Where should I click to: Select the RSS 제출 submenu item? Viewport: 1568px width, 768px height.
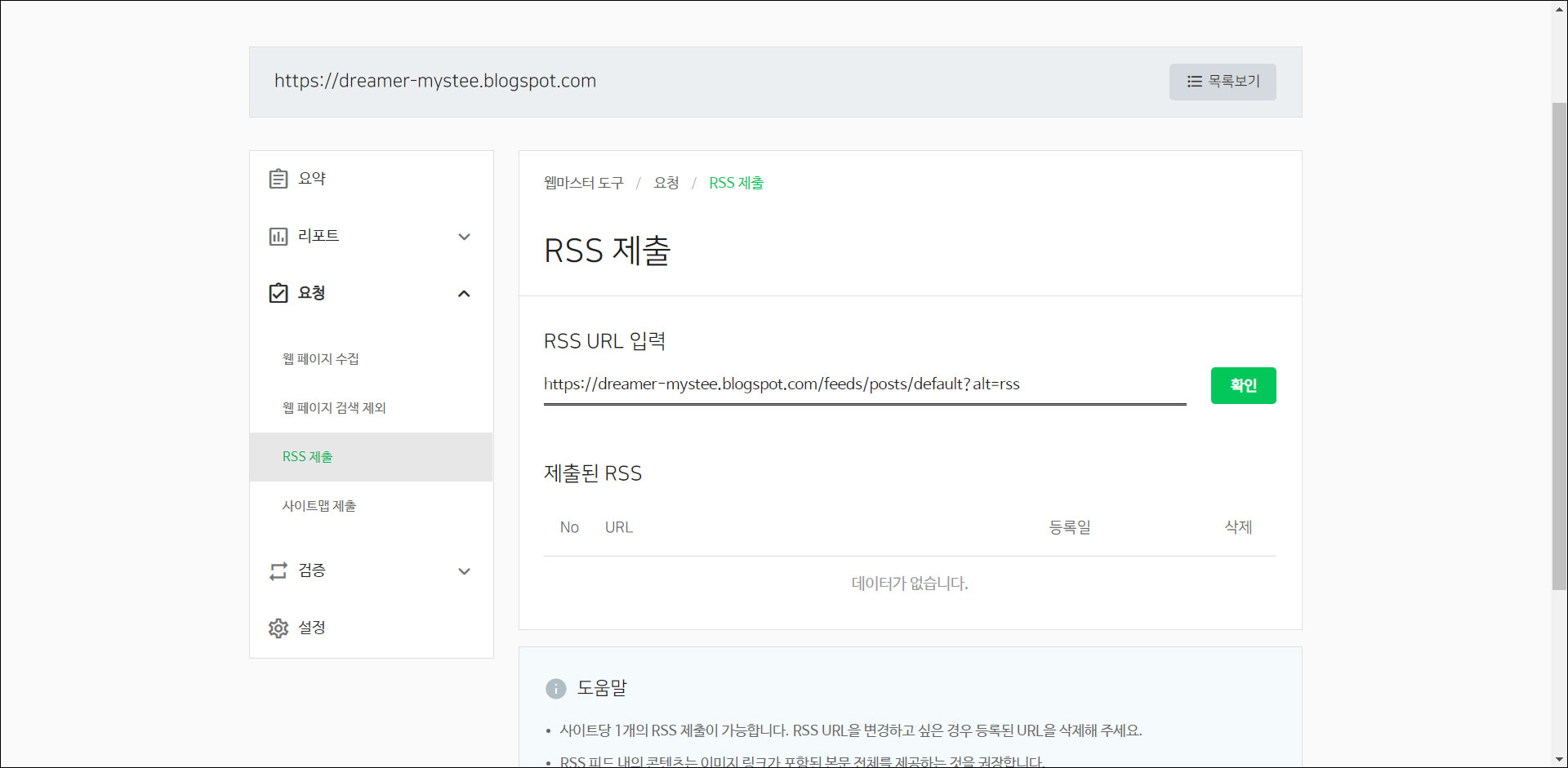point(371,457)
